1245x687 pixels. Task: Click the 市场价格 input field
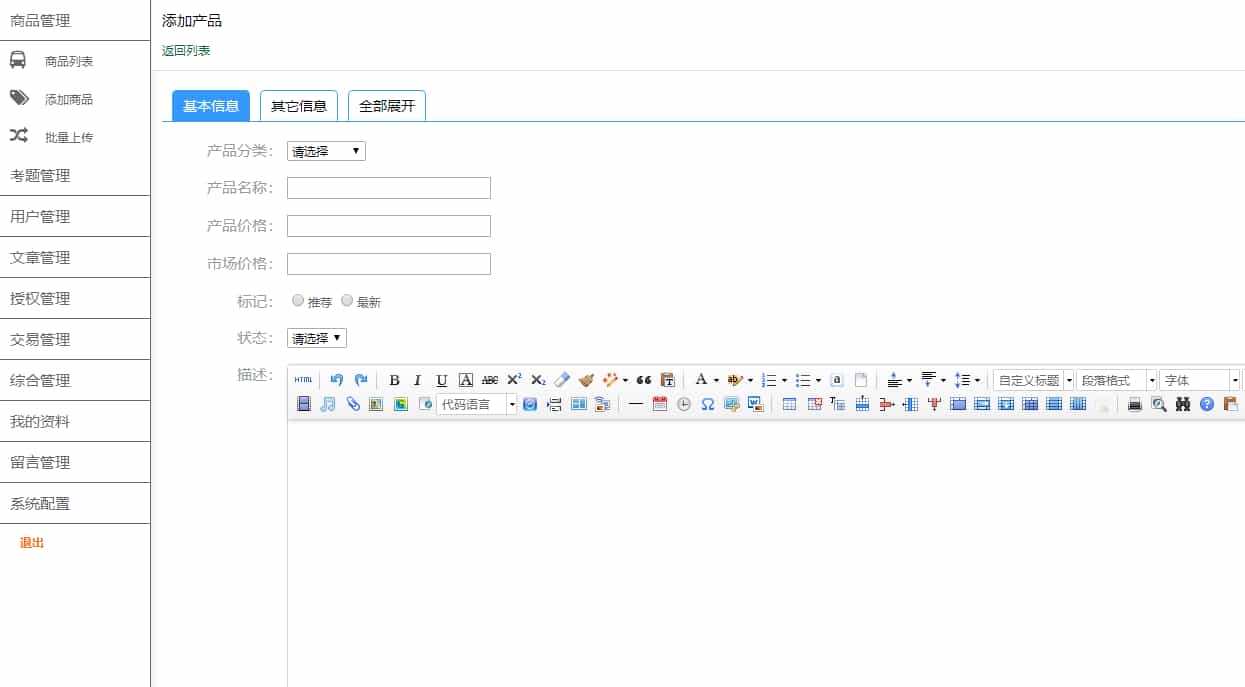pyautogui.click(x=389, y=264)
